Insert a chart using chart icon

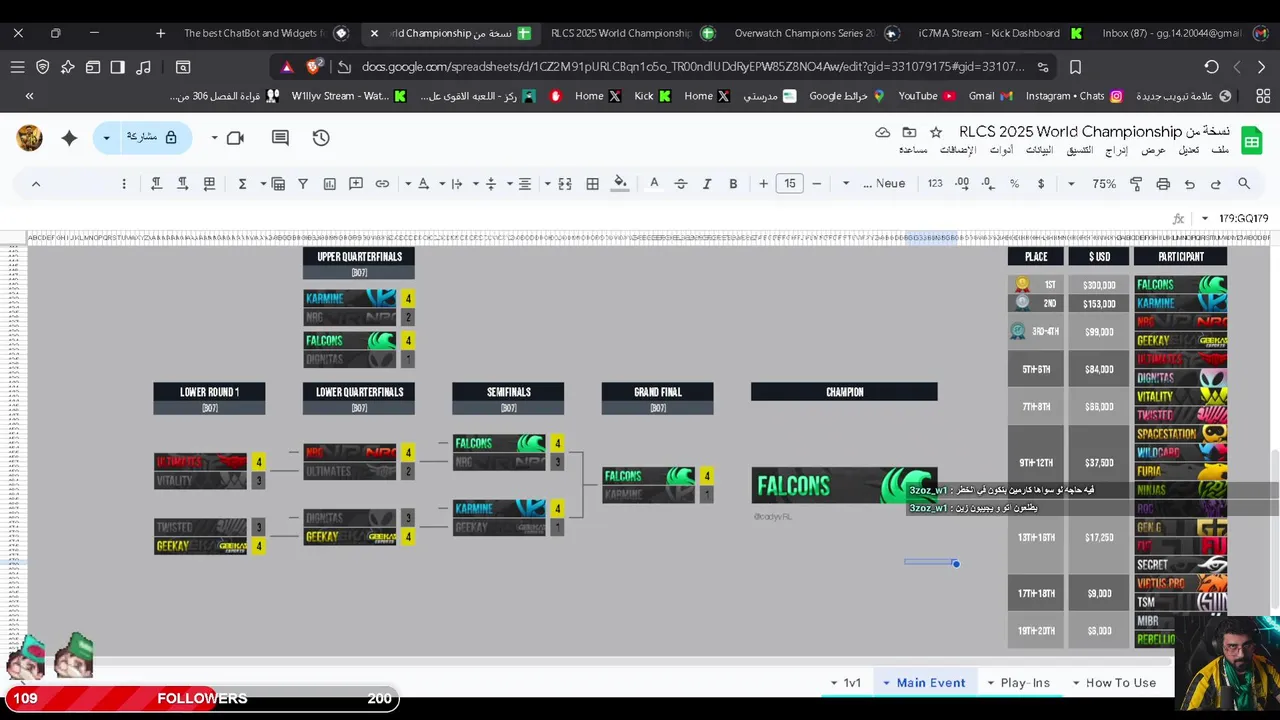[x=329, y=184]
